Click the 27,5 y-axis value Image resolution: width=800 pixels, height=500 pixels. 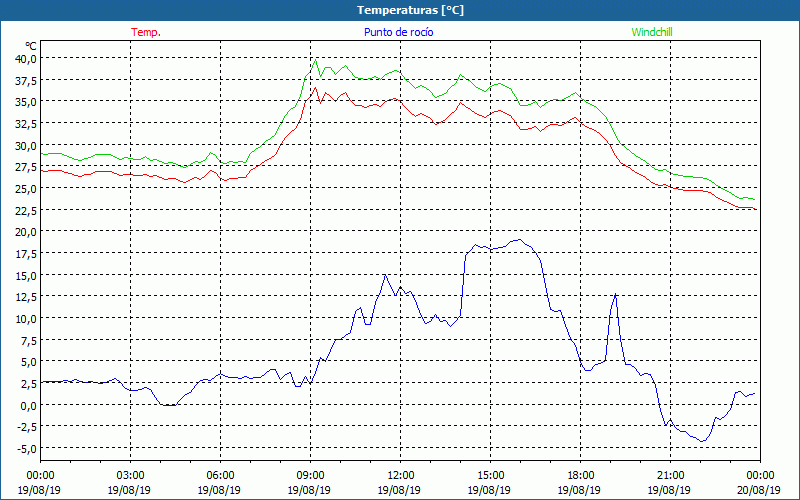26,166
